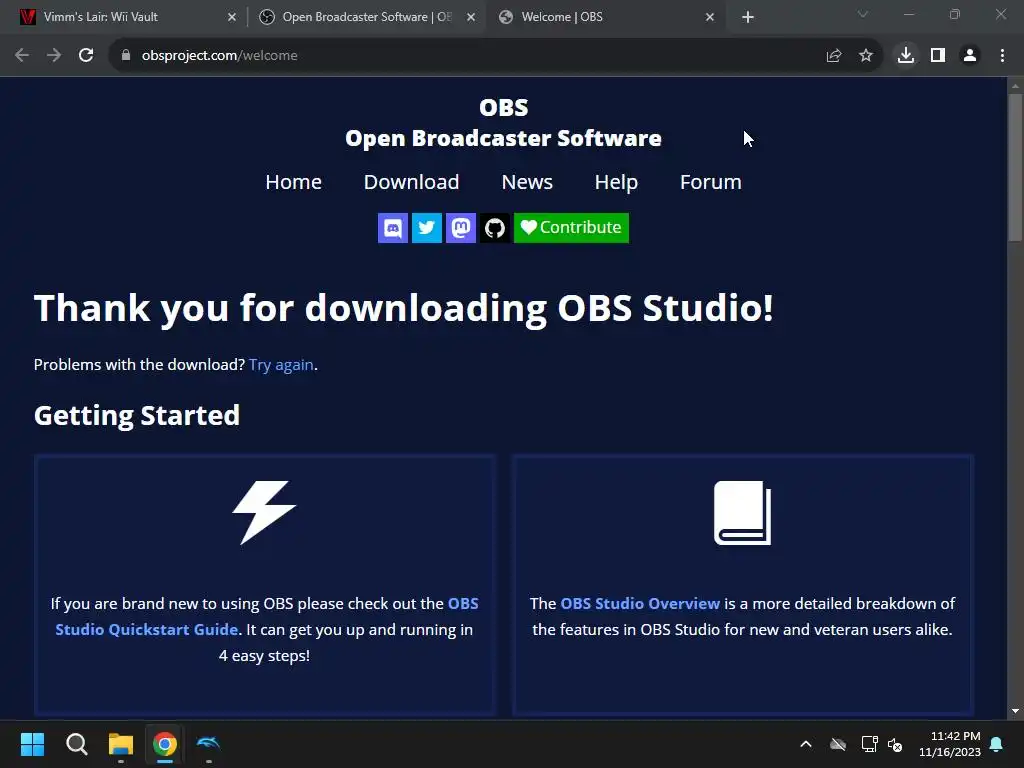Image resolution: width=1024 pixels, height=768 pixels.
Task: Click the green Contribute button
Action: click(571, 228)
